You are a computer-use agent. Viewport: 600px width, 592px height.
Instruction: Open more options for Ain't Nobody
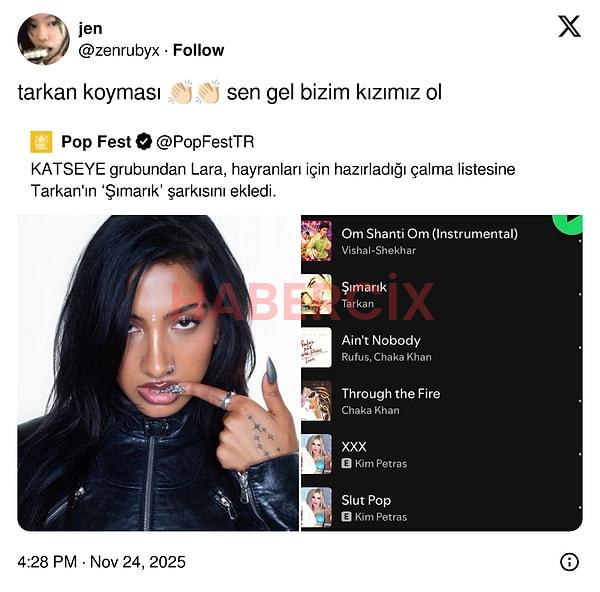pos(580,347)
